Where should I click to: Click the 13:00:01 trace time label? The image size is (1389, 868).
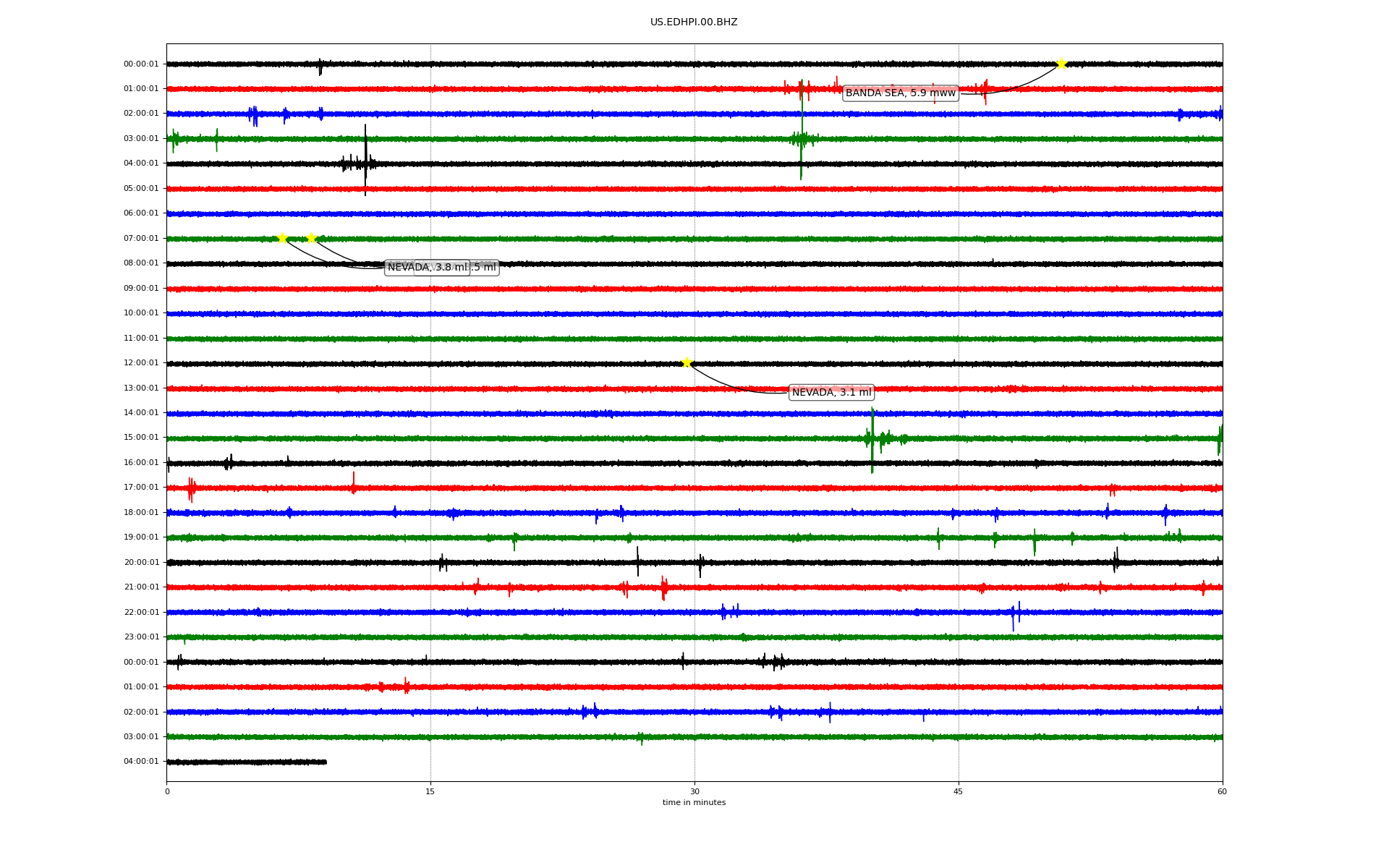pos(141,388)
